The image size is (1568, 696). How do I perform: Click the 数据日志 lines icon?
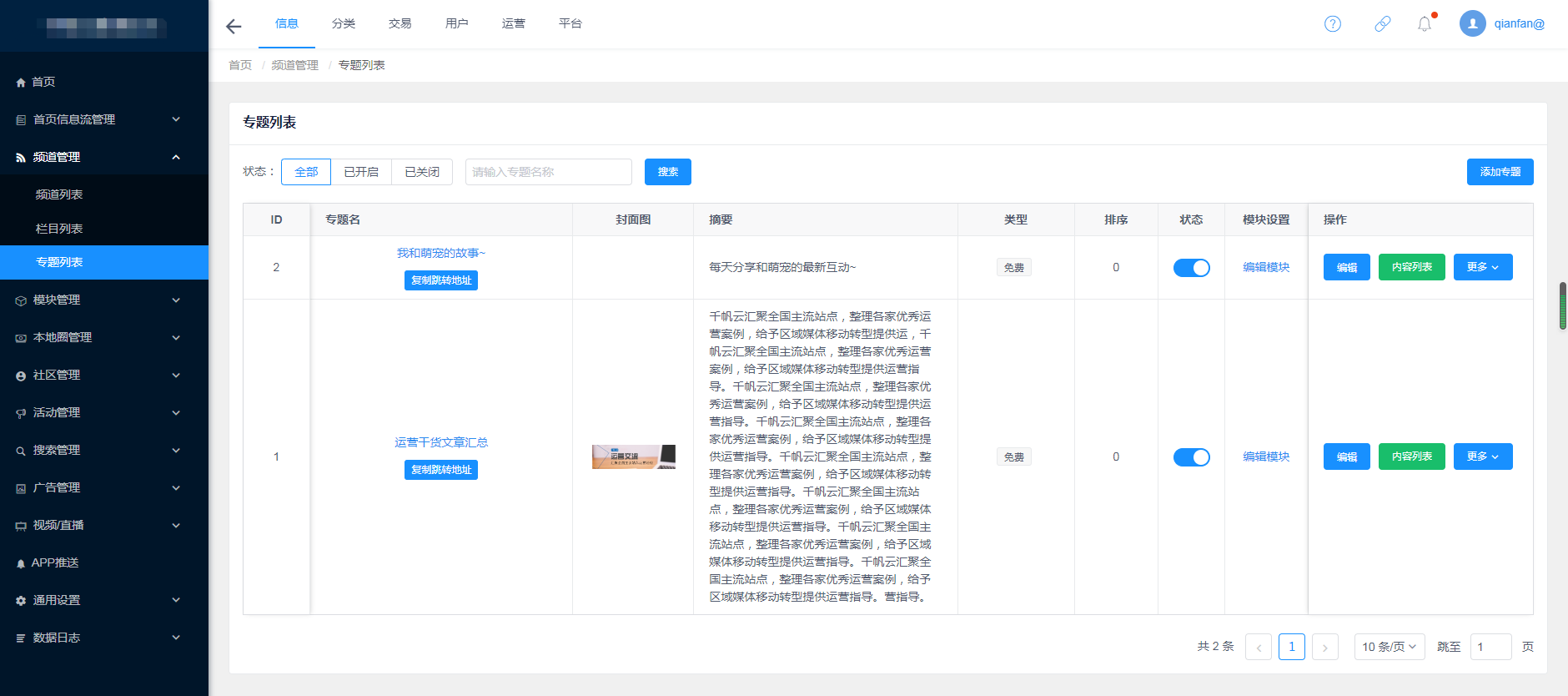click(21, 638)
